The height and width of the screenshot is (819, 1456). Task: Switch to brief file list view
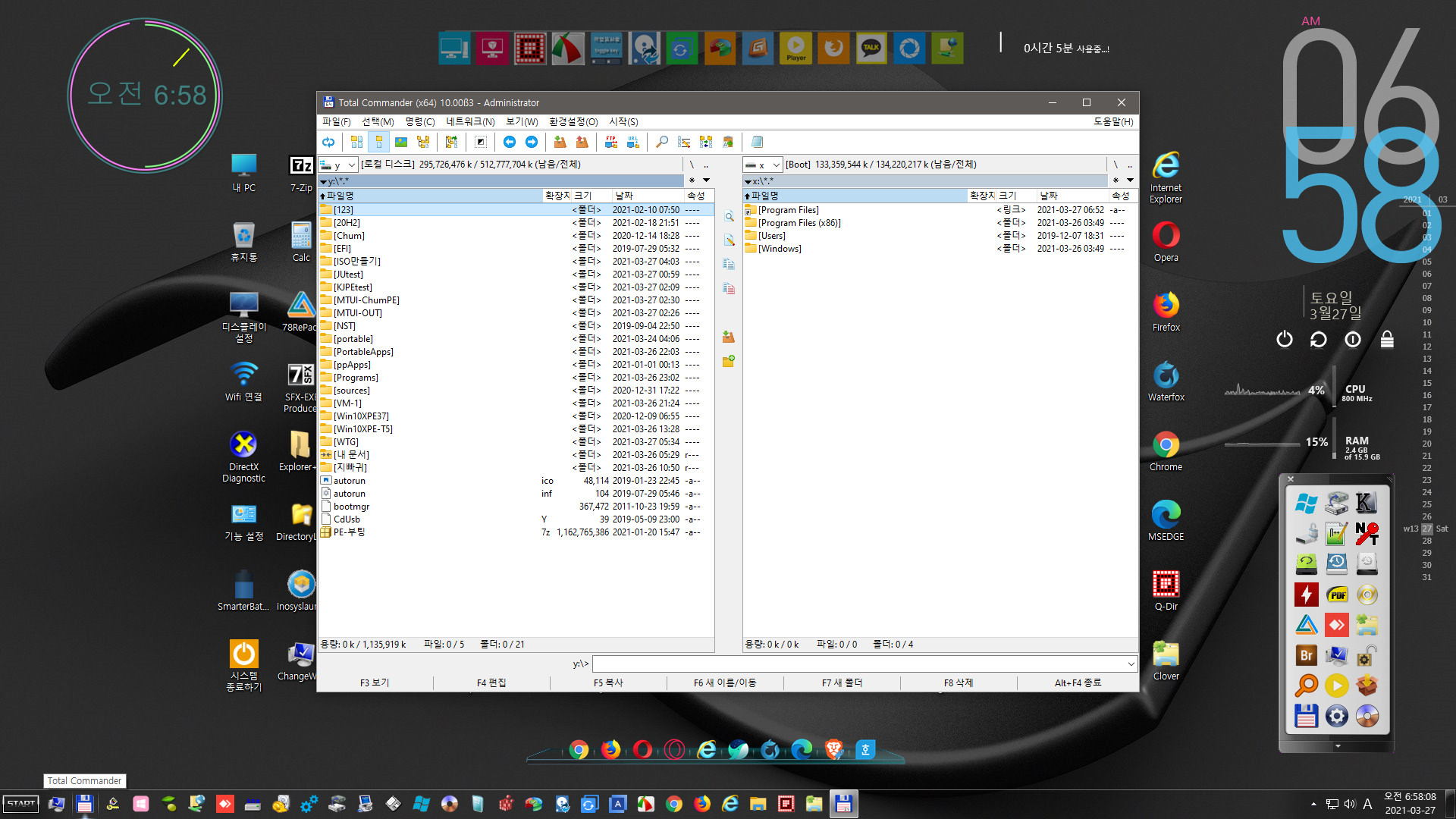tap(356, 142)
